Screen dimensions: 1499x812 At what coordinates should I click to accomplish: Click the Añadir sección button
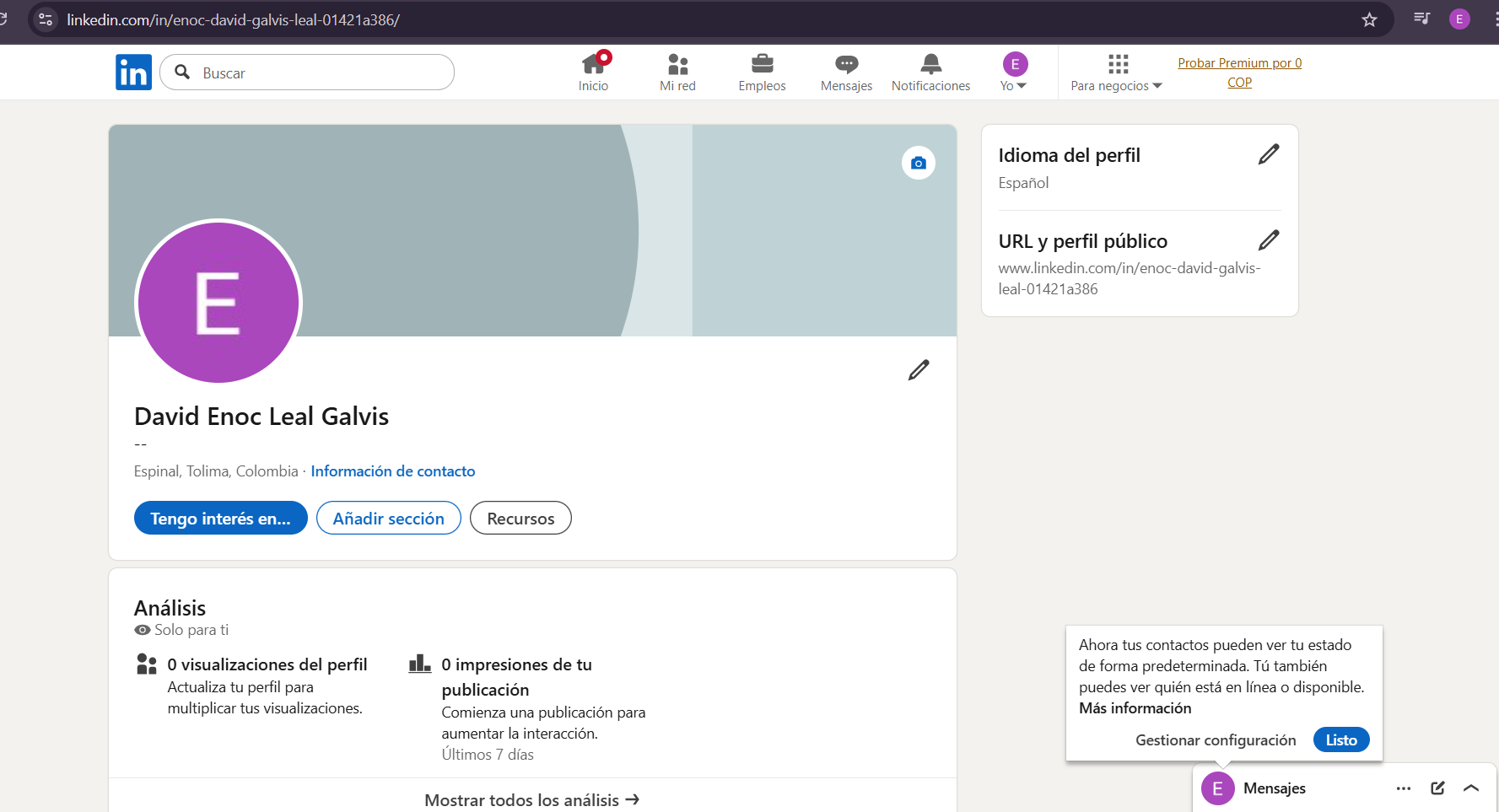click(x=389, y=518)
